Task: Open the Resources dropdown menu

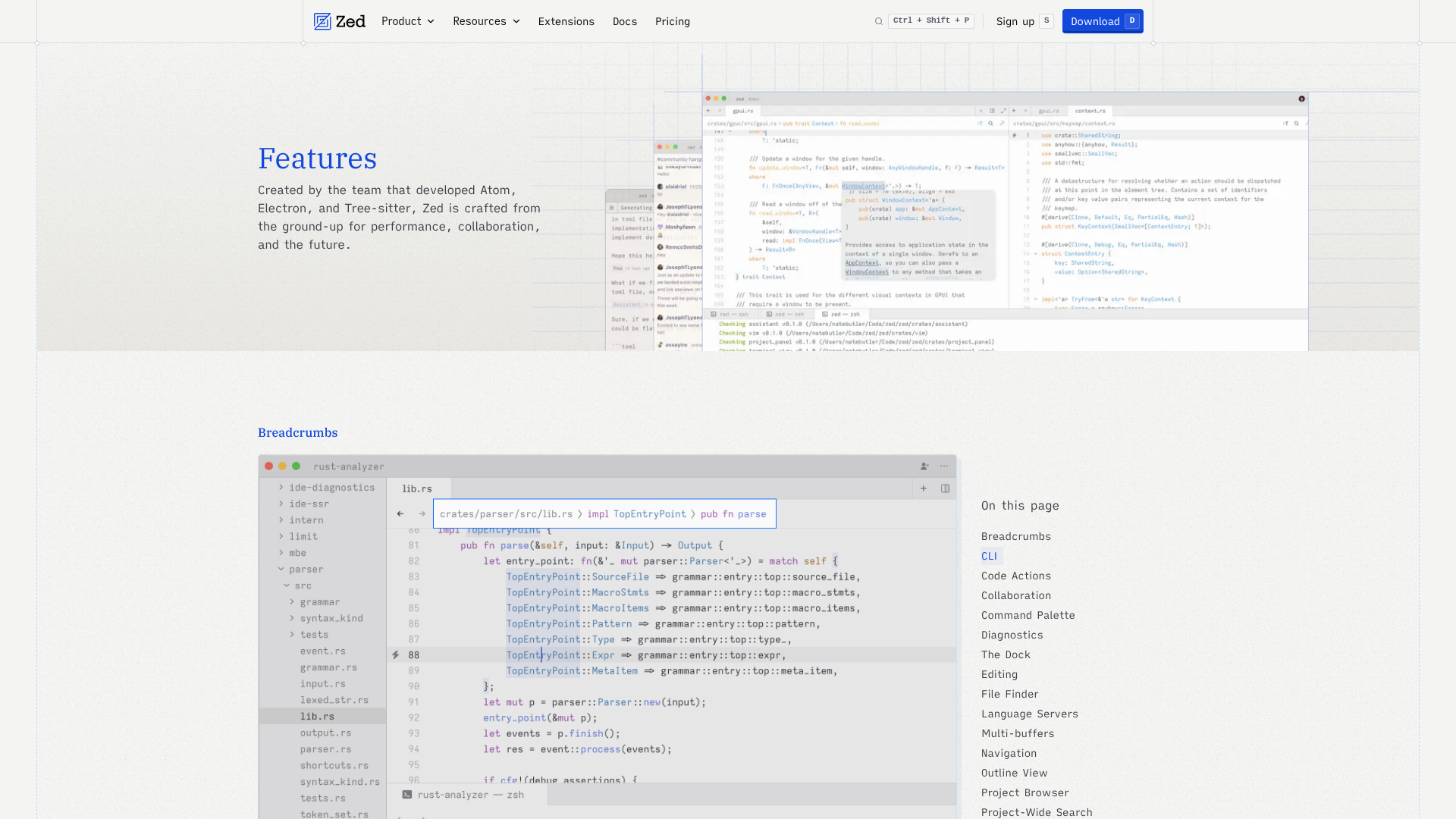Action: (486, 21)
